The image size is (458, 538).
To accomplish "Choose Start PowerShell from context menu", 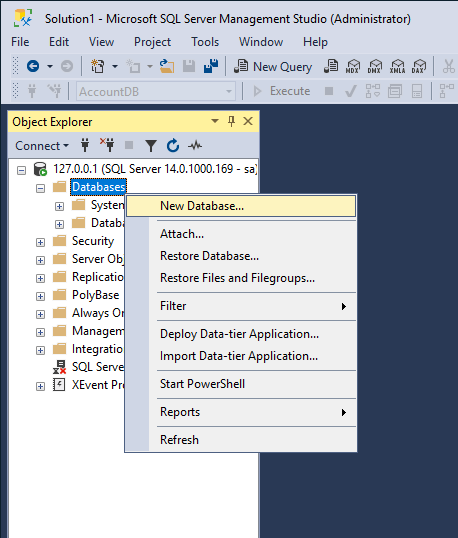I will click(241, 384).
